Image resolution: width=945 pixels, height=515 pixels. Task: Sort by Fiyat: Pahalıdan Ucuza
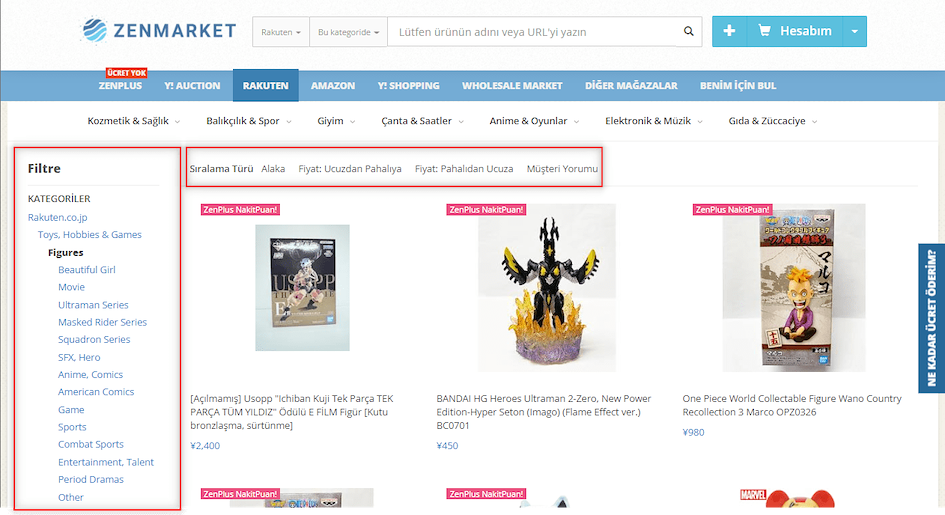[464, 169]
